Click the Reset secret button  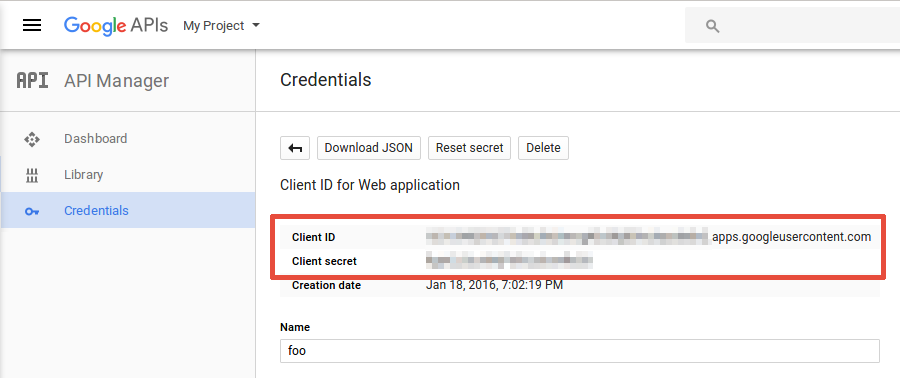click(470, 148)
